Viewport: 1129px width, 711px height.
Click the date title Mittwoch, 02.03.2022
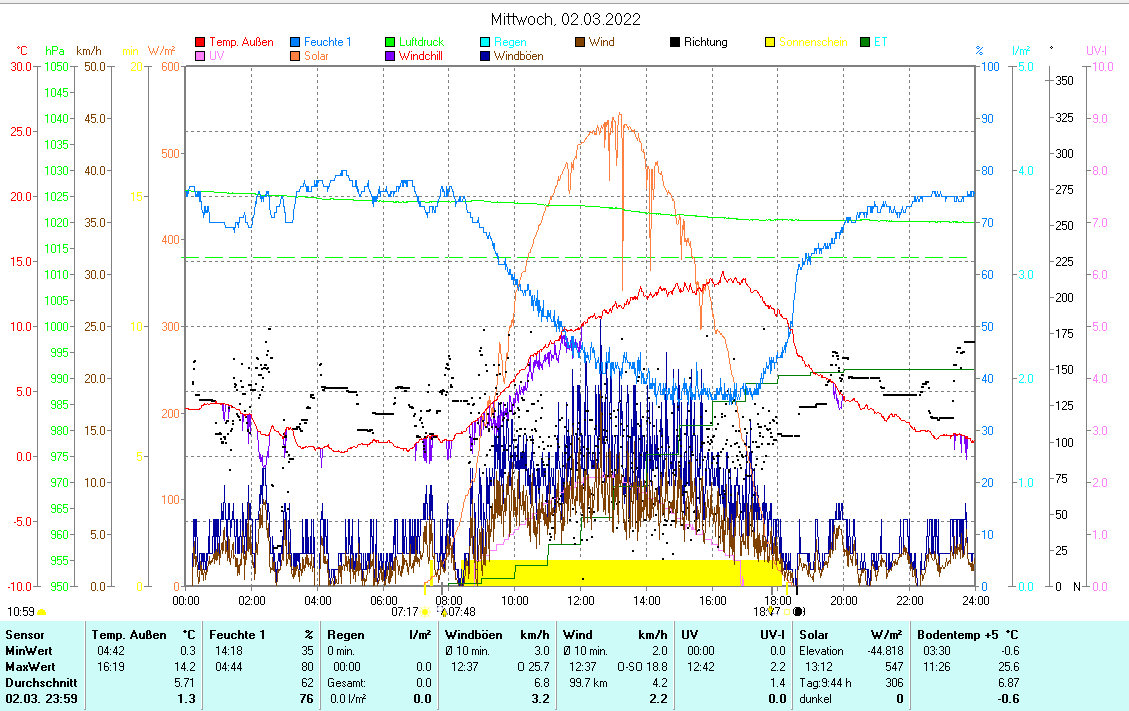565,19
